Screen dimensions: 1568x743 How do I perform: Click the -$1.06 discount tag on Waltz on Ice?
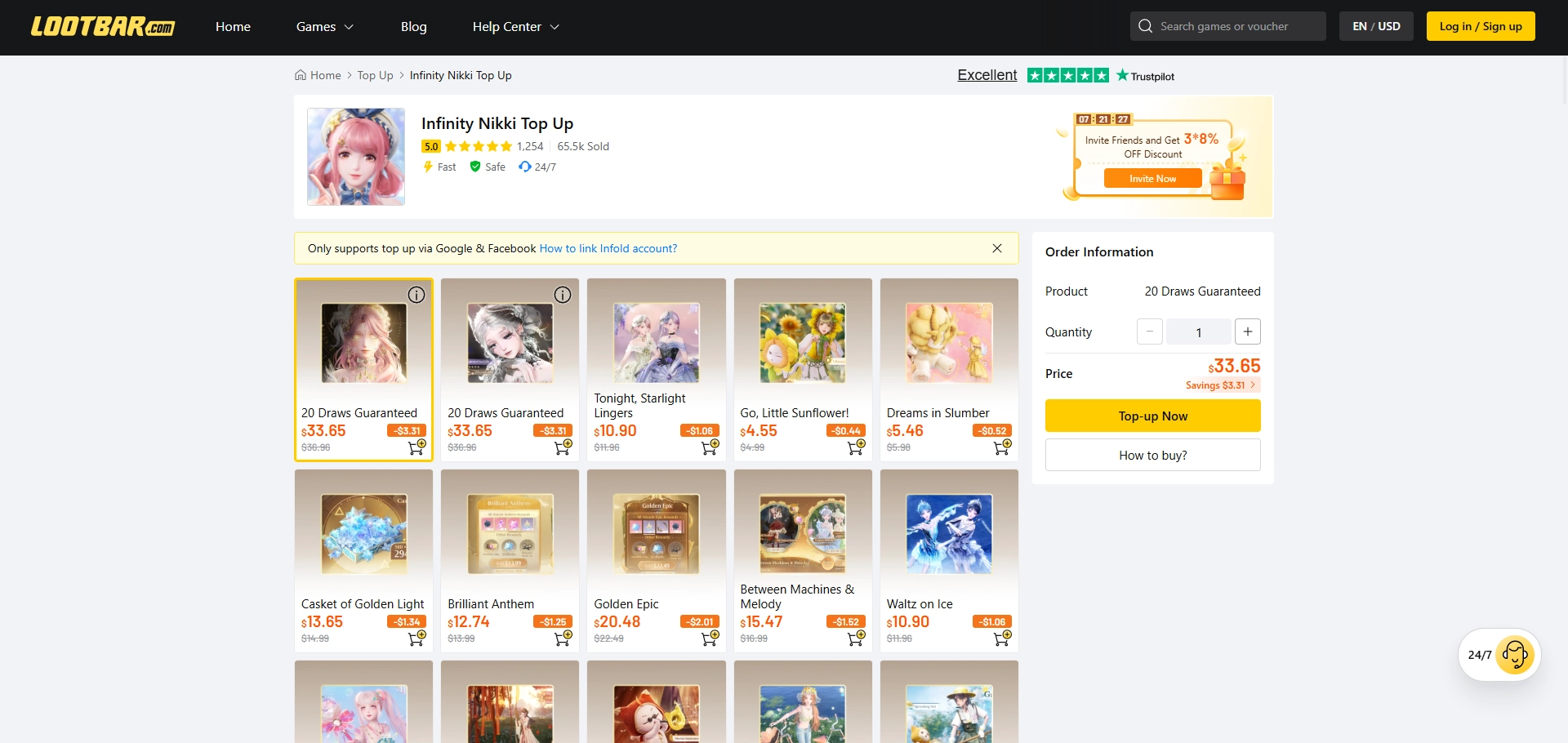[993, 621]
